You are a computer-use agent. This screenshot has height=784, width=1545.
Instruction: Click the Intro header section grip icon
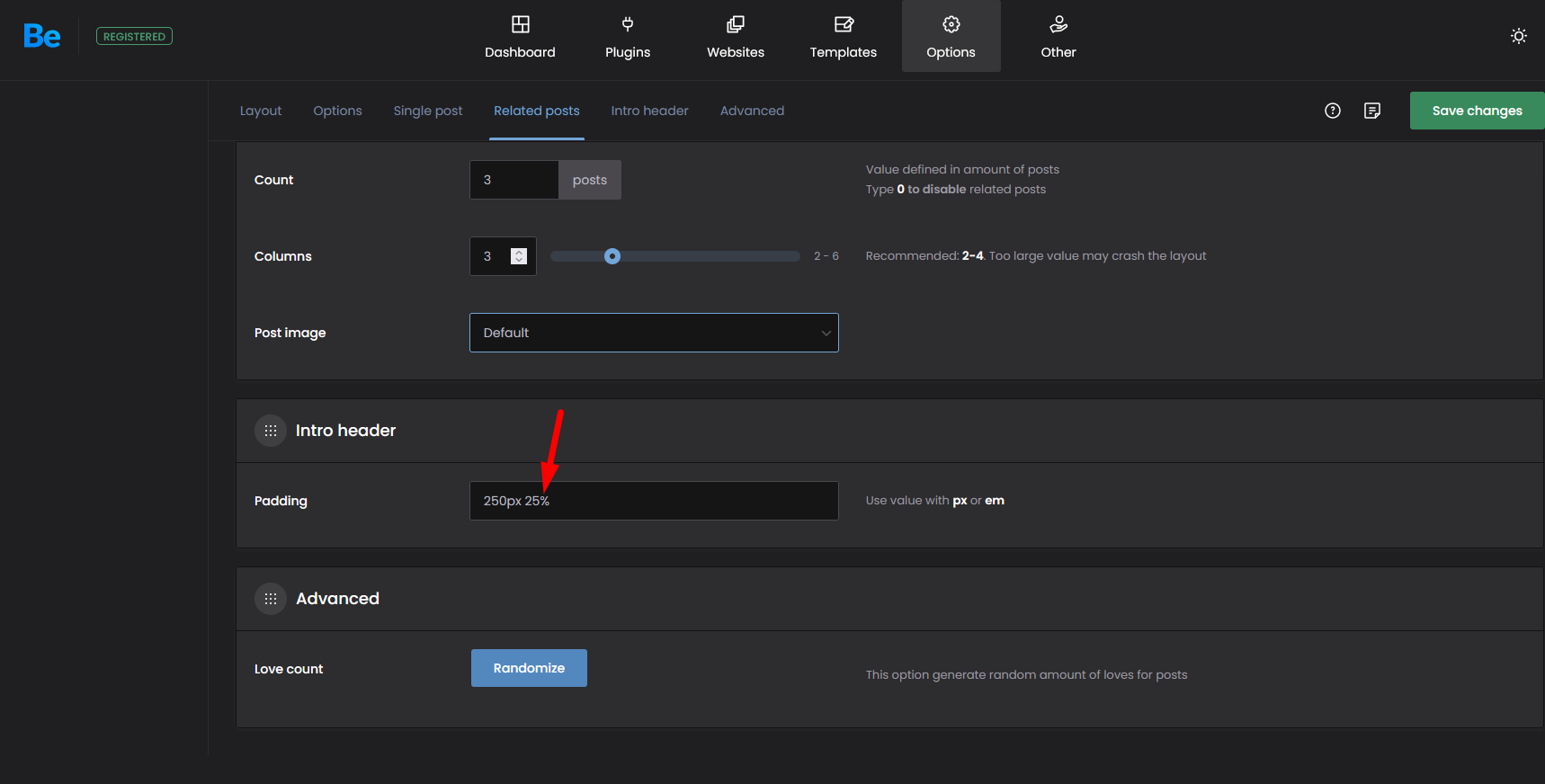click(271, 431)
